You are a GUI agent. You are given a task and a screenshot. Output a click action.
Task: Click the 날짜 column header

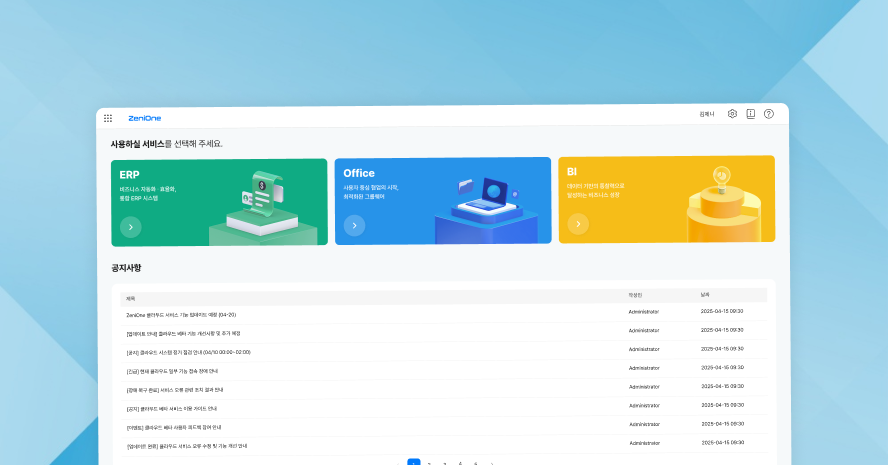coord(705,295)
